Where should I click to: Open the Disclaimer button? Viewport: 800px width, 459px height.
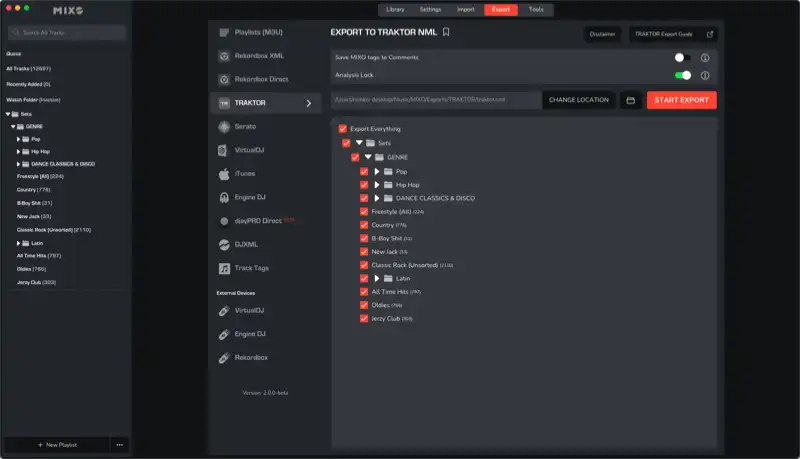click(x=602, y=34)
